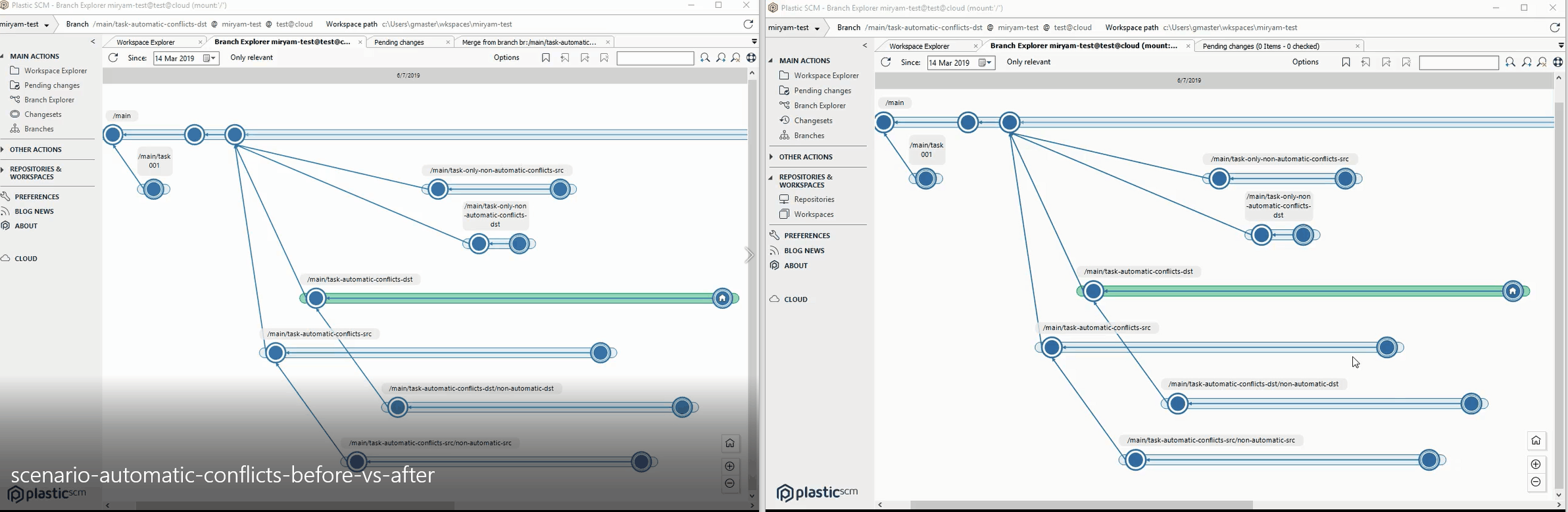This screenshot has width=1568, height=512.
Task: Refresh branch explorer beside Since in right window
Action: pyautogui.click(x=886, y=62)
